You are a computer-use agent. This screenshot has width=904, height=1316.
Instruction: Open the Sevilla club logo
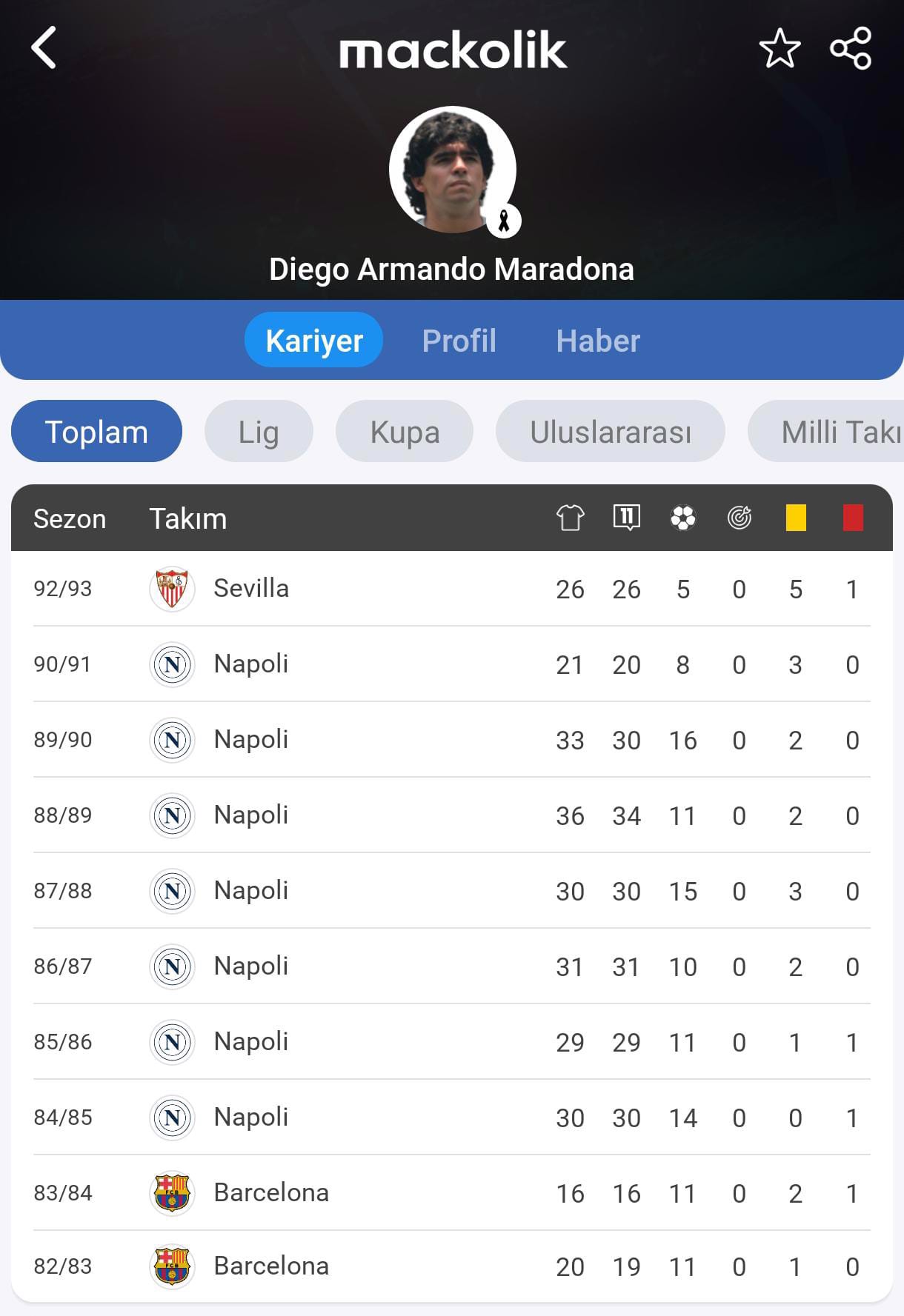coord(172,589)
